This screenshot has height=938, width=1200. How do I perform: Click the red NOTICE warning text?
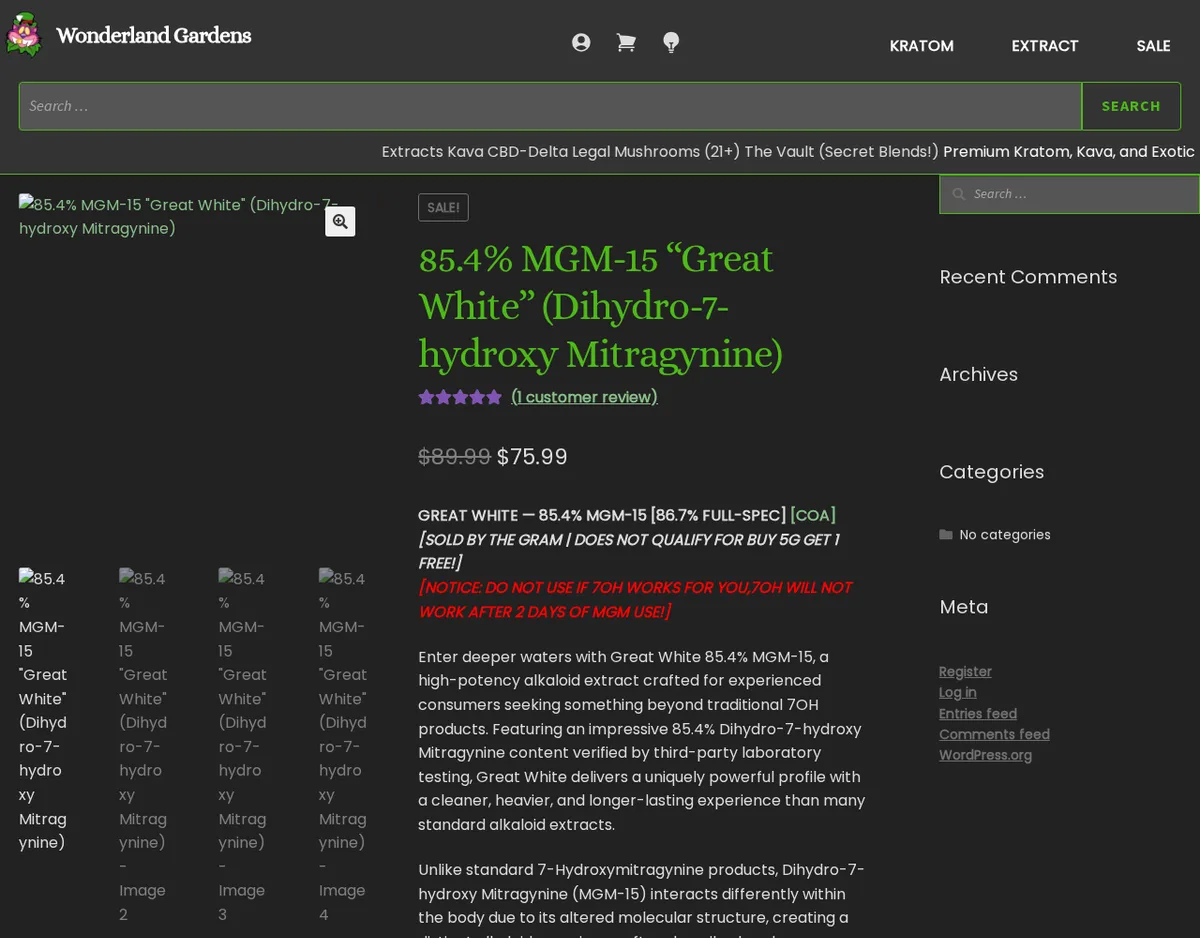(x=635, y=599)
